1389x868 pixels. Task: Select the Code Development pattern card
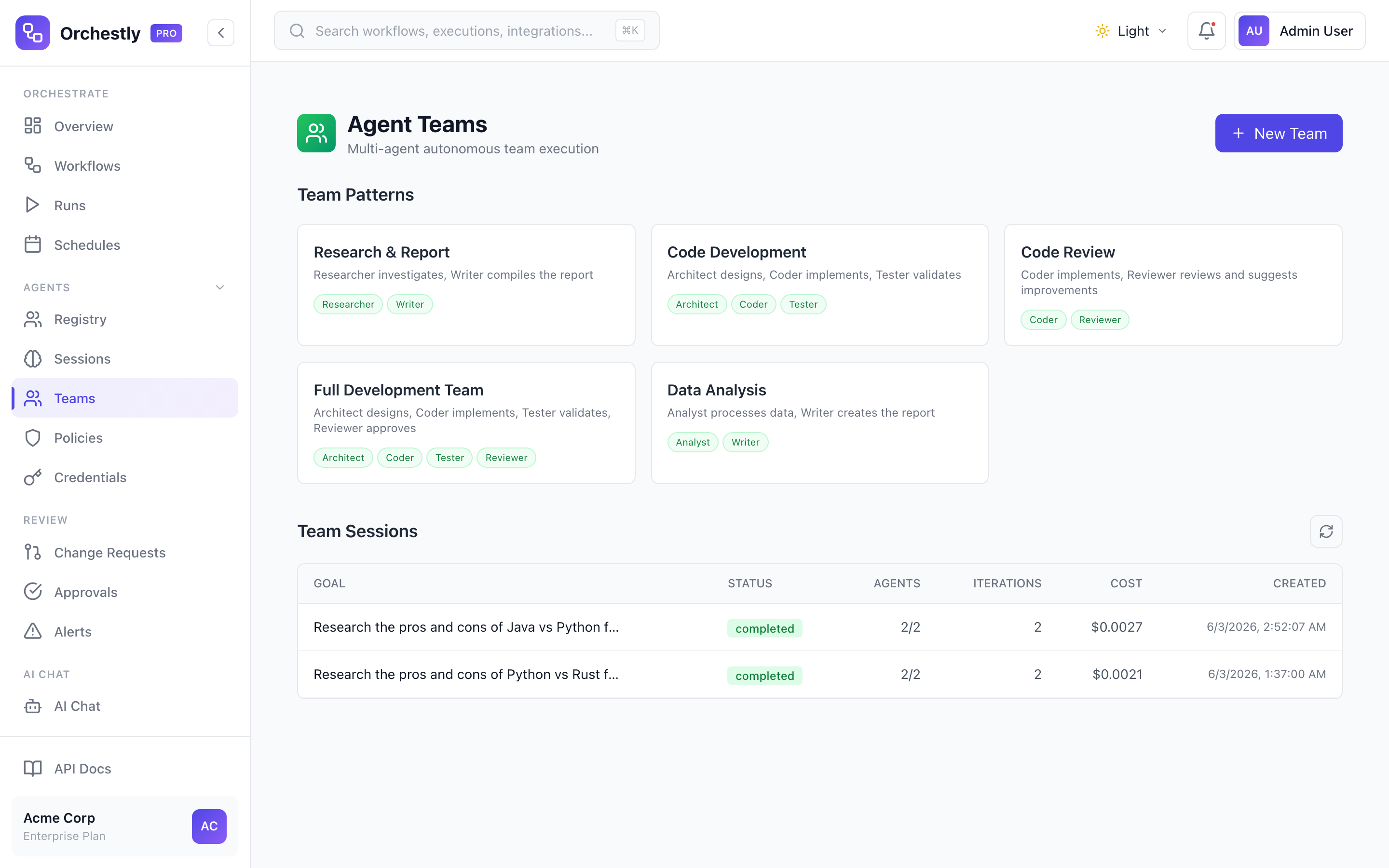pos(819,285)
